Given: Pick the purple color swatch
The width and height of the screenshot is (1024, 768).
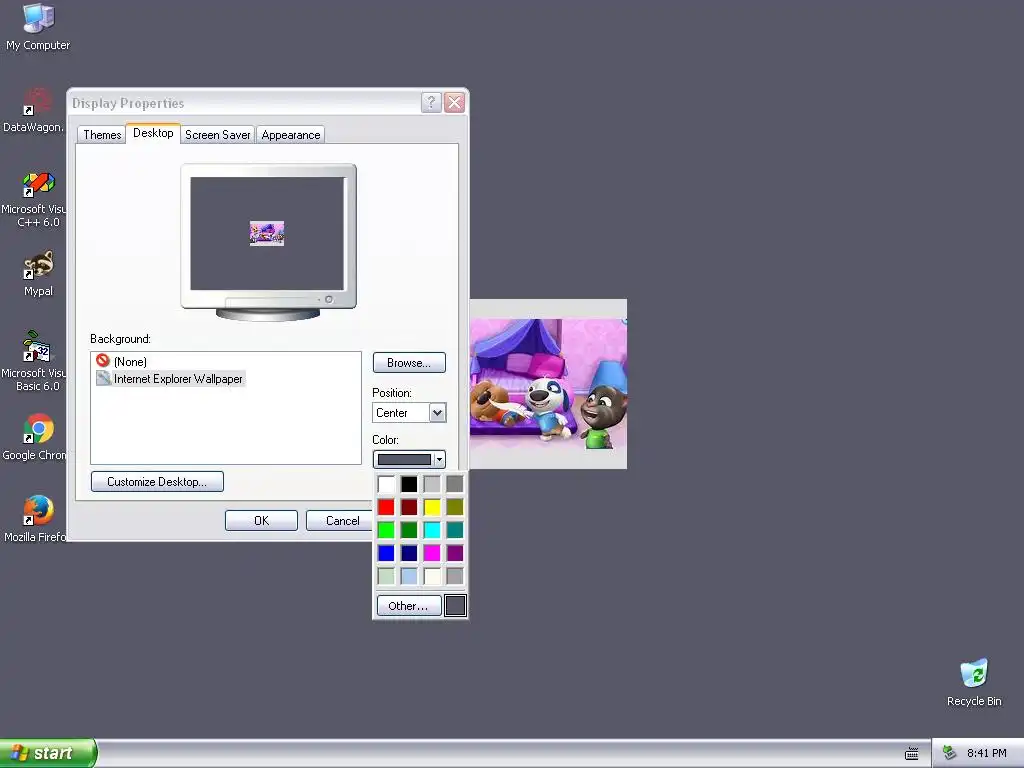Looking at the screenshot, I should [455, 553].
